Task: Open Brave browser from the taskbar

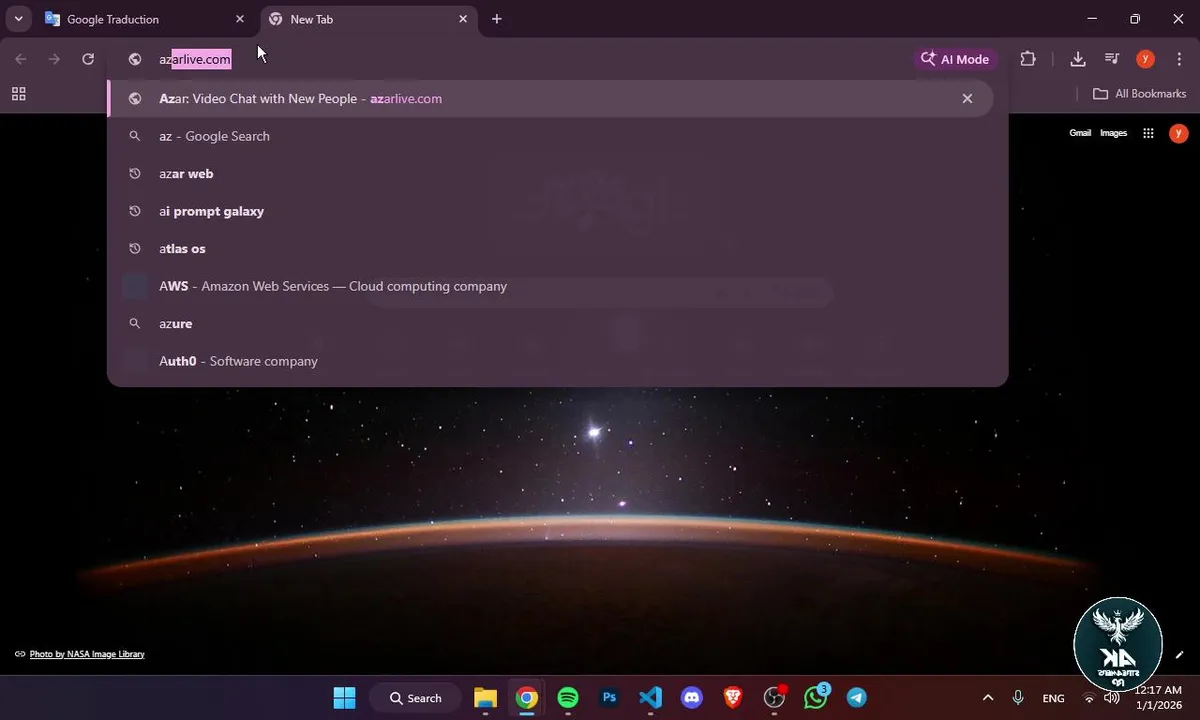Action: [733, 698]
